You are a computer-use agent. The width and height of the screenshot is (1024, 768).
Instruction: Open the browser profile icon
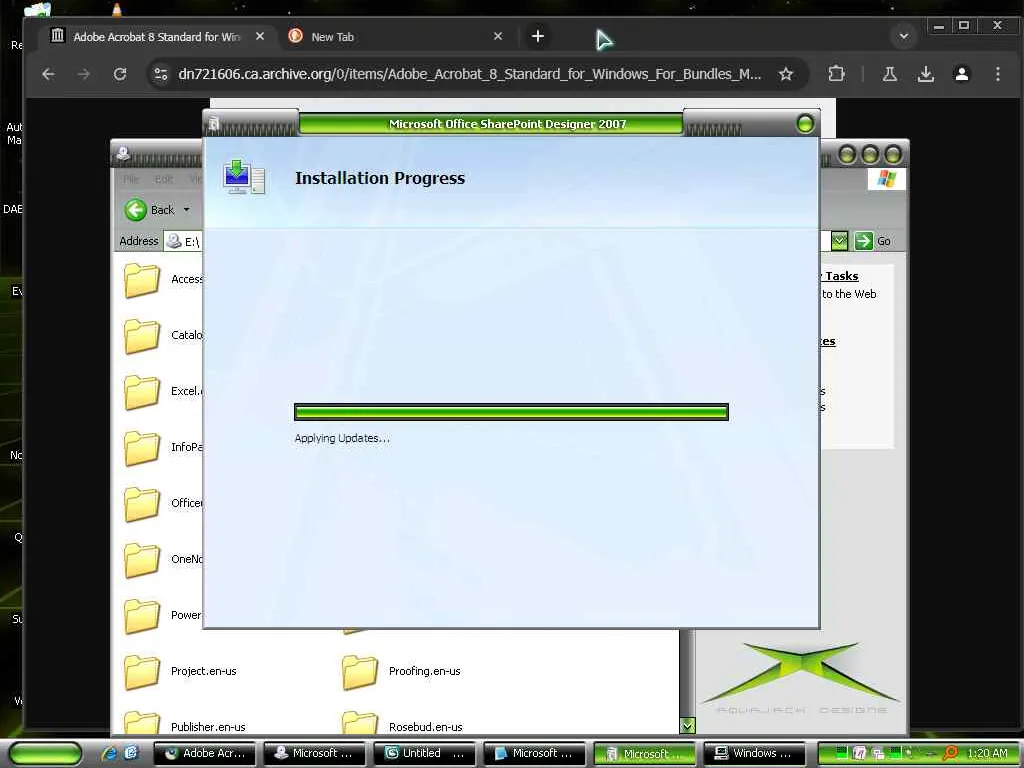tap(961, 74)
